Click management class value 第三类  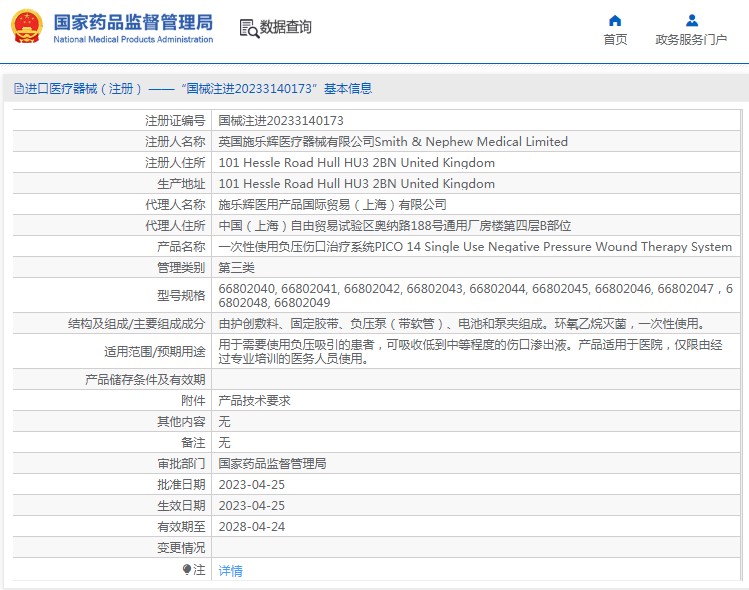pyautogui.click(x=236, y=268)
